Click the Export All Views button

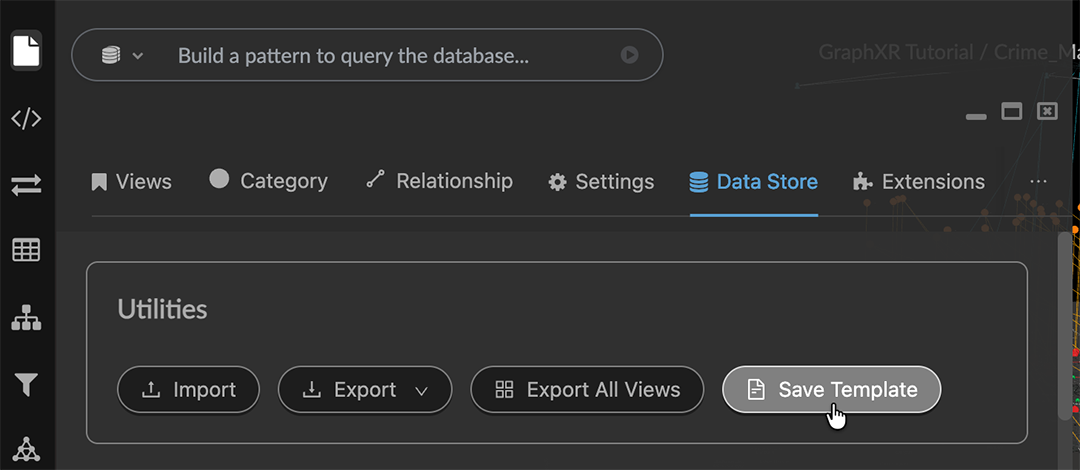[x=587, y=390]
